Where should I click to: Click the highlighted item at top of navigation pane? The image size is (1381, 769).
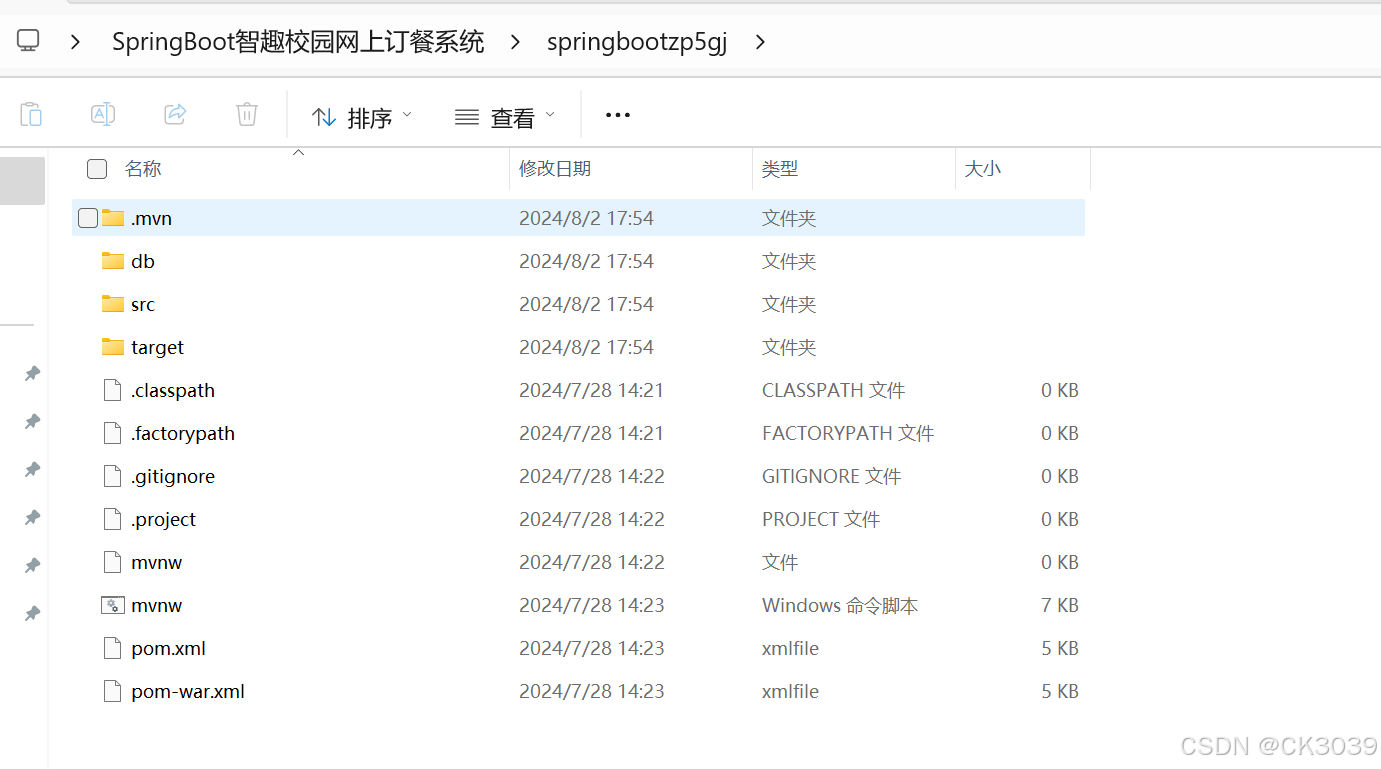[22, 181]
